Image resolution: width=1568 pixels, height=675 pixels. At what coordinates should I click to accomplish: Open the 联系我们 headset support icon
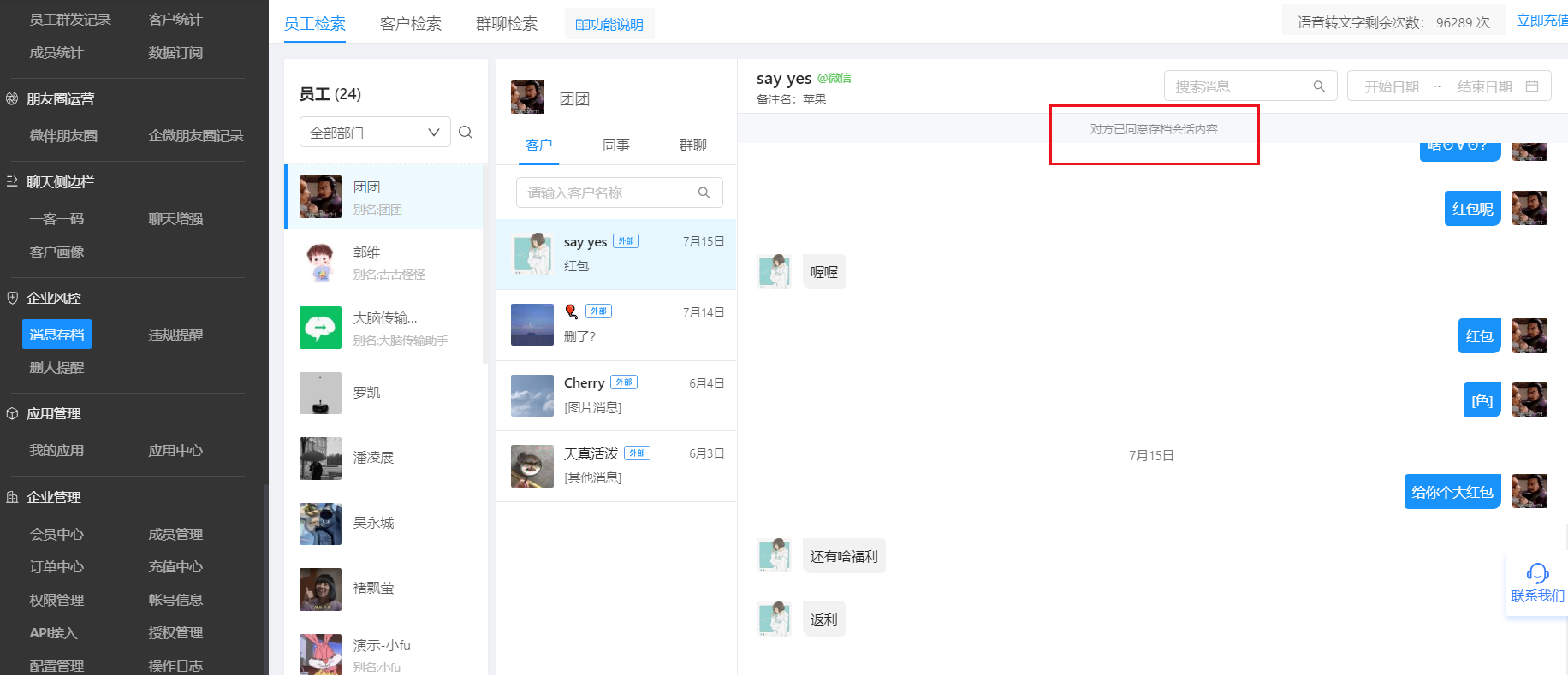1537,573
